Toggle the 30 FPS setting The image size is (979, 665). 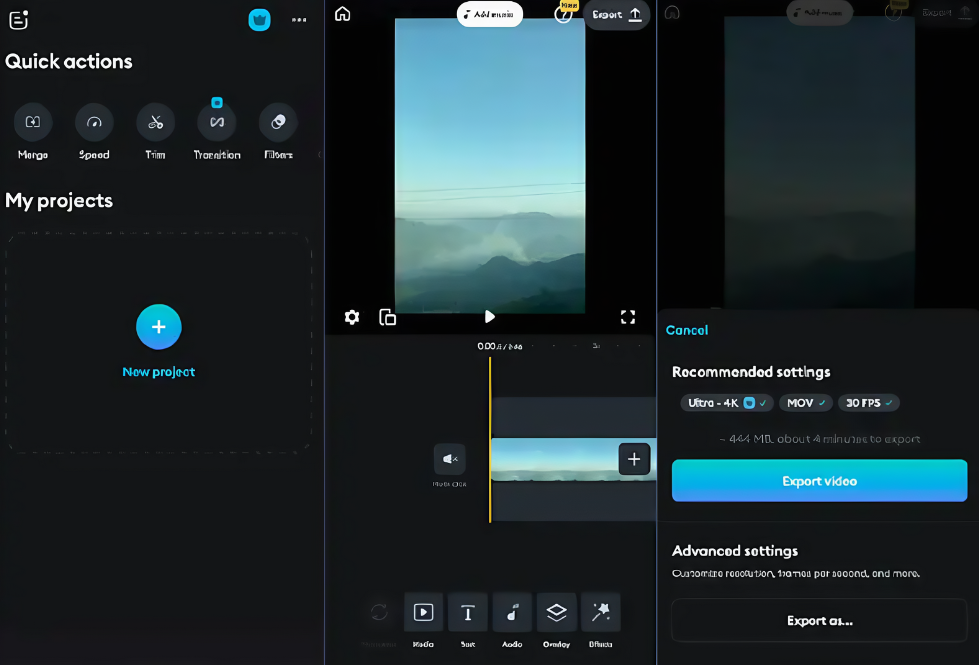(x=868, y=402)
